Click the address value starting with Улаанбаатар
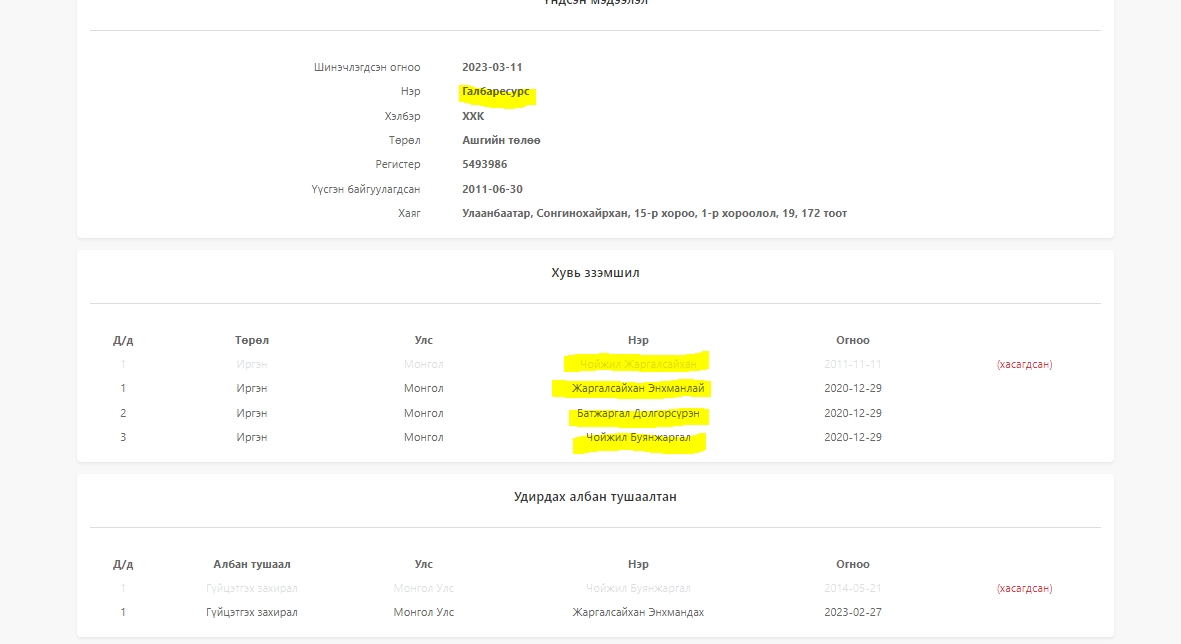1181x644 pixels. tap(654, 214)
